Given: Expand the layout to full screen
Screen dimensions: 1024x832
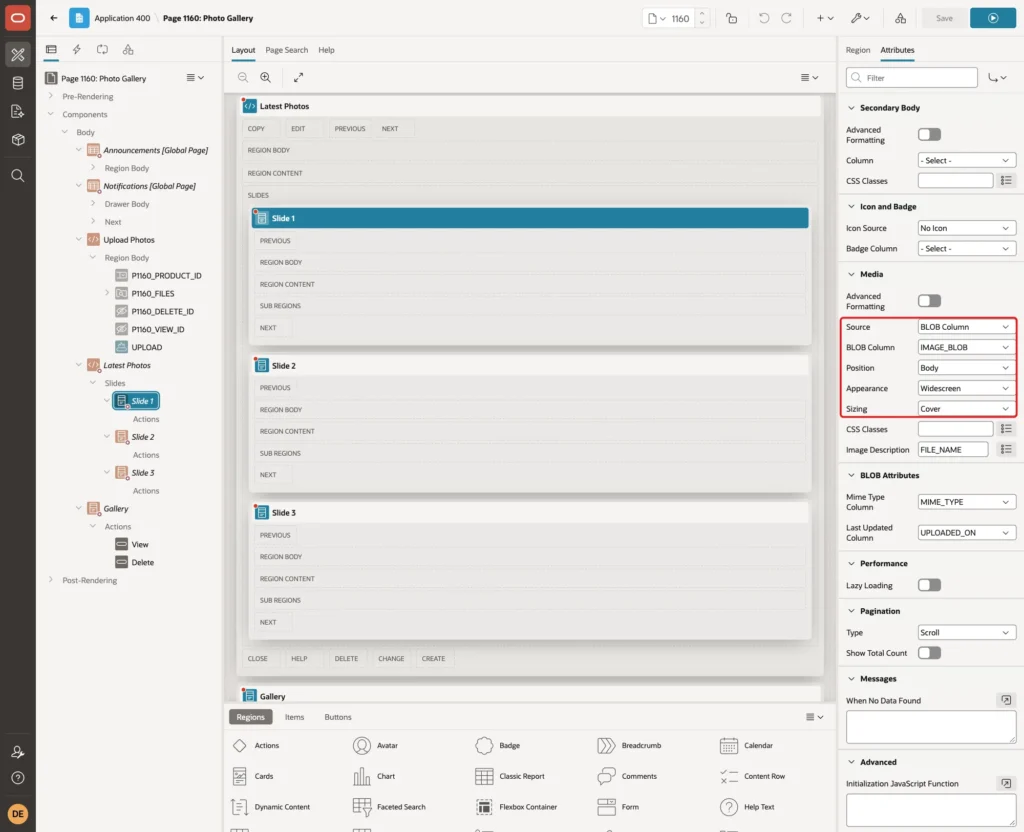Looking at the screenshot, I should (298, 77).
